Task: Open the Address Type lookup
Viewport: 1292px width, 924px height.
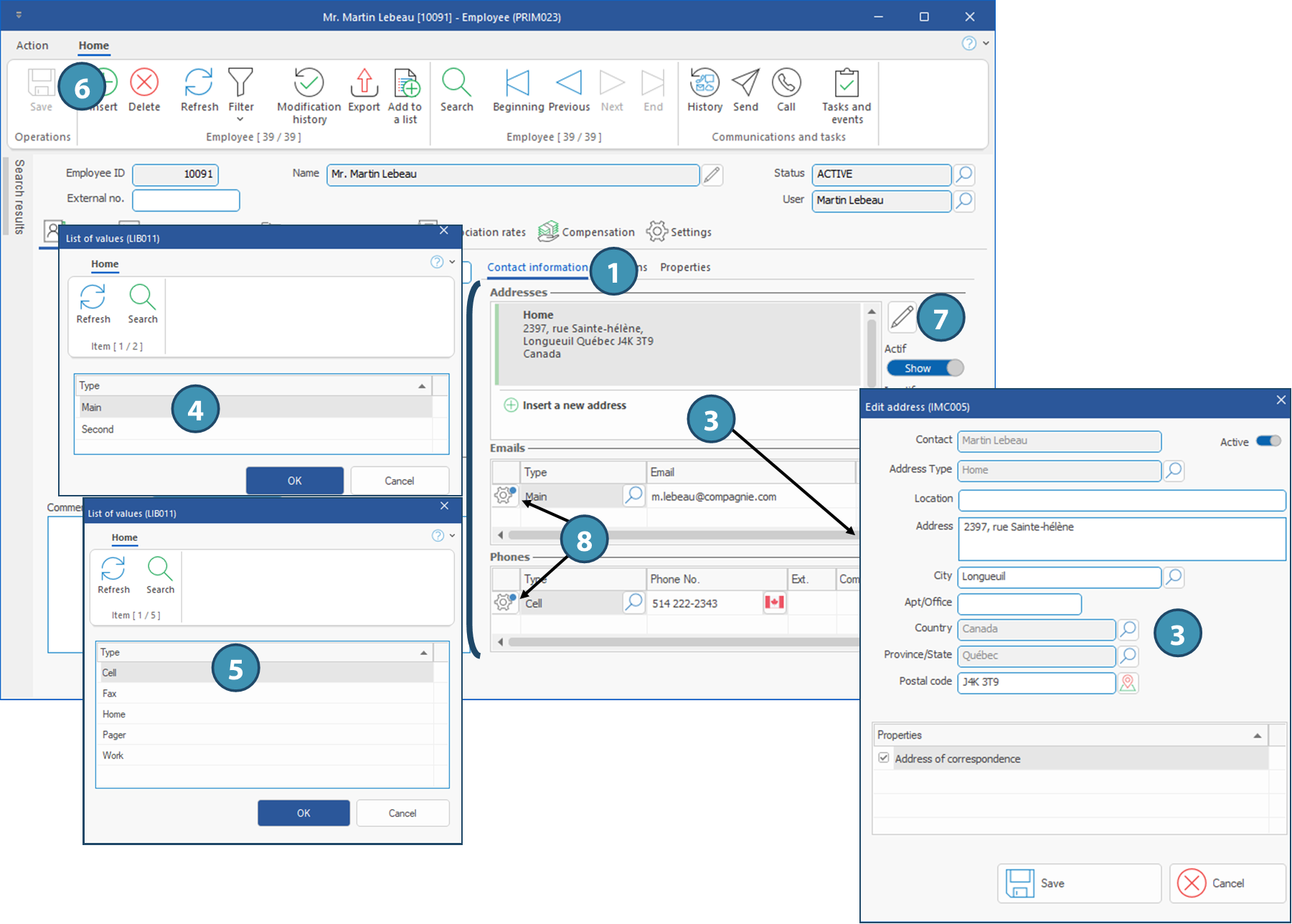Action: pyautogui.click(x=1174, y=471)
